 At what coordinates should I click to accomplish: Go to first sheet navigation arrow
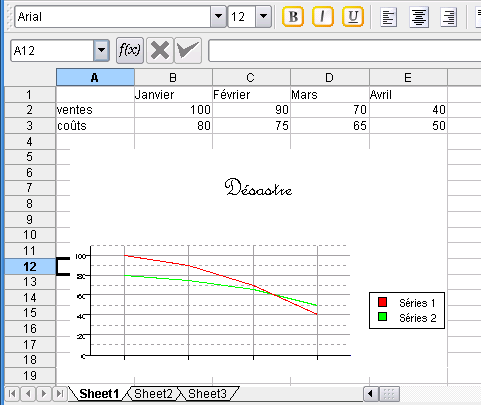pos(12,394)
